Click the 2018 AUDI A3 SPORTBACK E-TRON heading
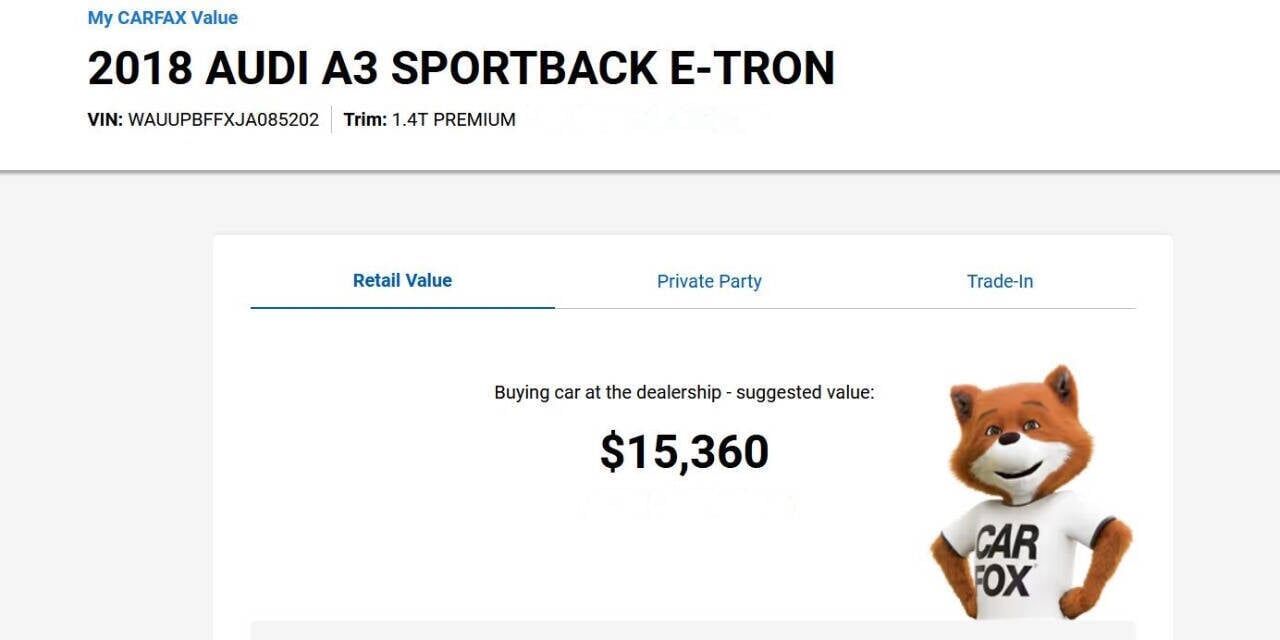The height and width of the screenshot is (640, 1280). coord(461,68)
